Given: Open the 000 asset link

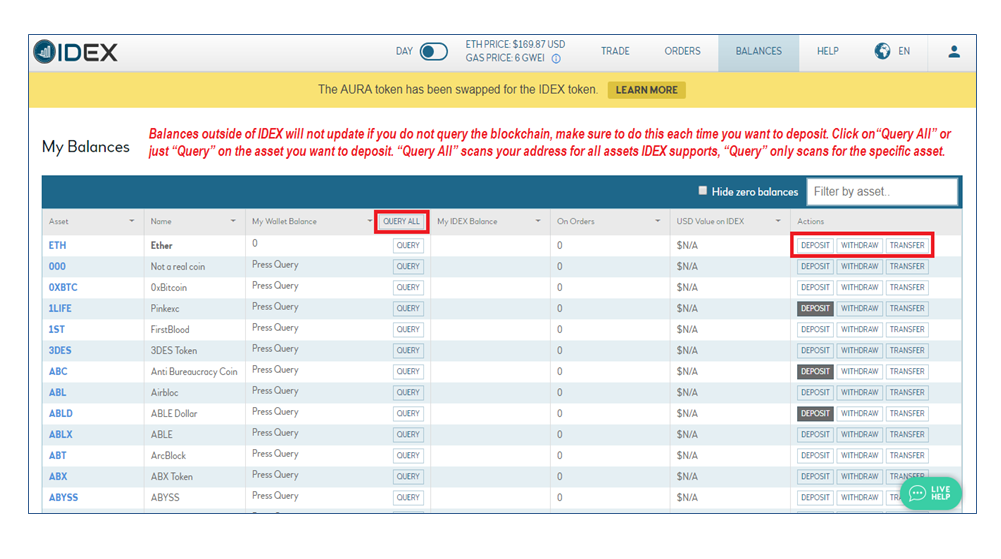Looking at the screenshot, I should pos(57,266).
